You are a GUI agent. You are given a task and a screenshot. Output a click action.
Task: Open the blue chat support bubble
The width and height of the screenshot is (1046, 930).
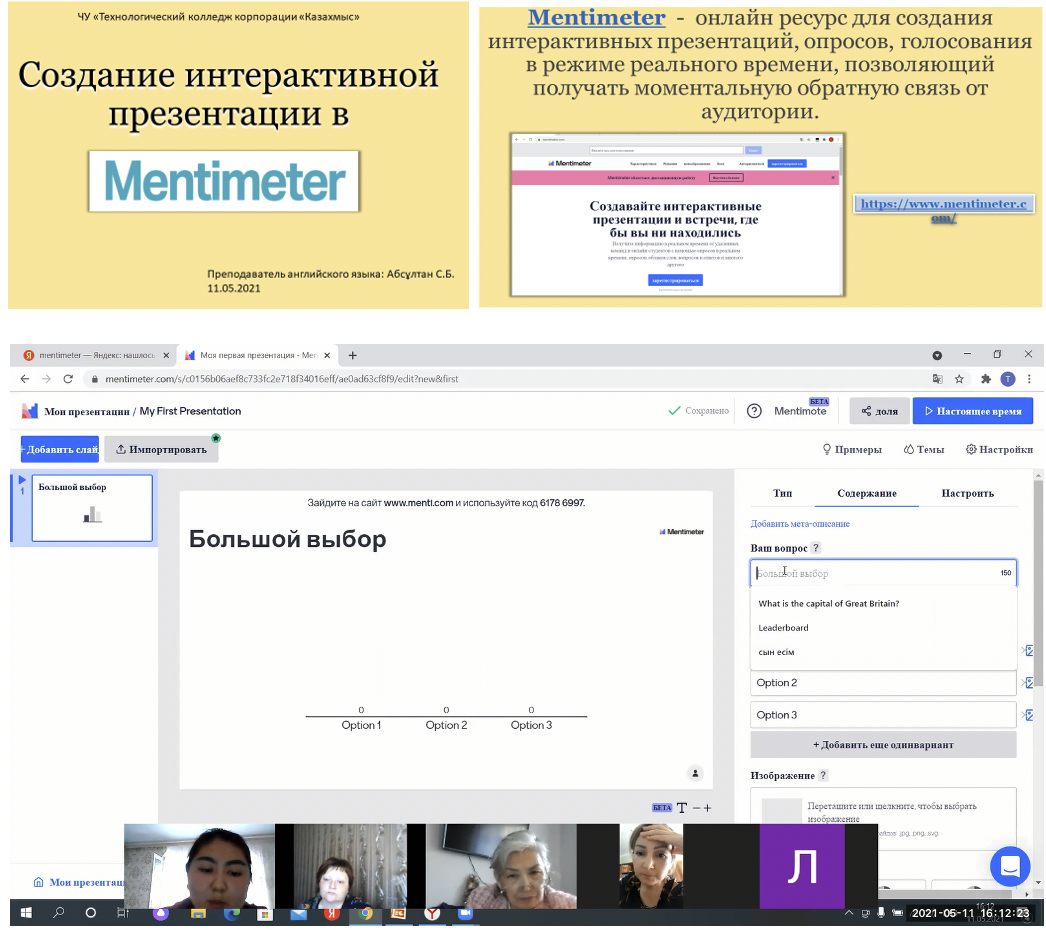click(1010, 866)
